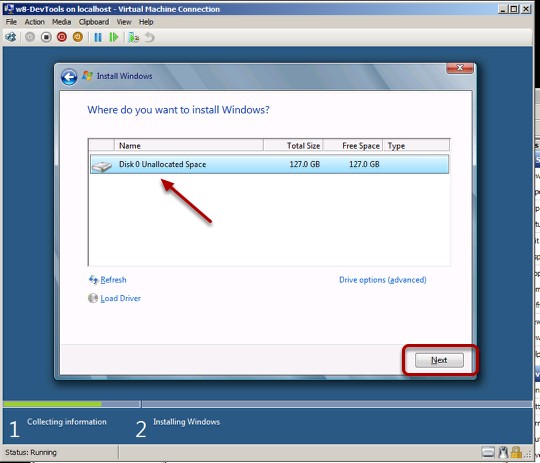
Task: Click the Free Space column header
Action: (353, 145)
